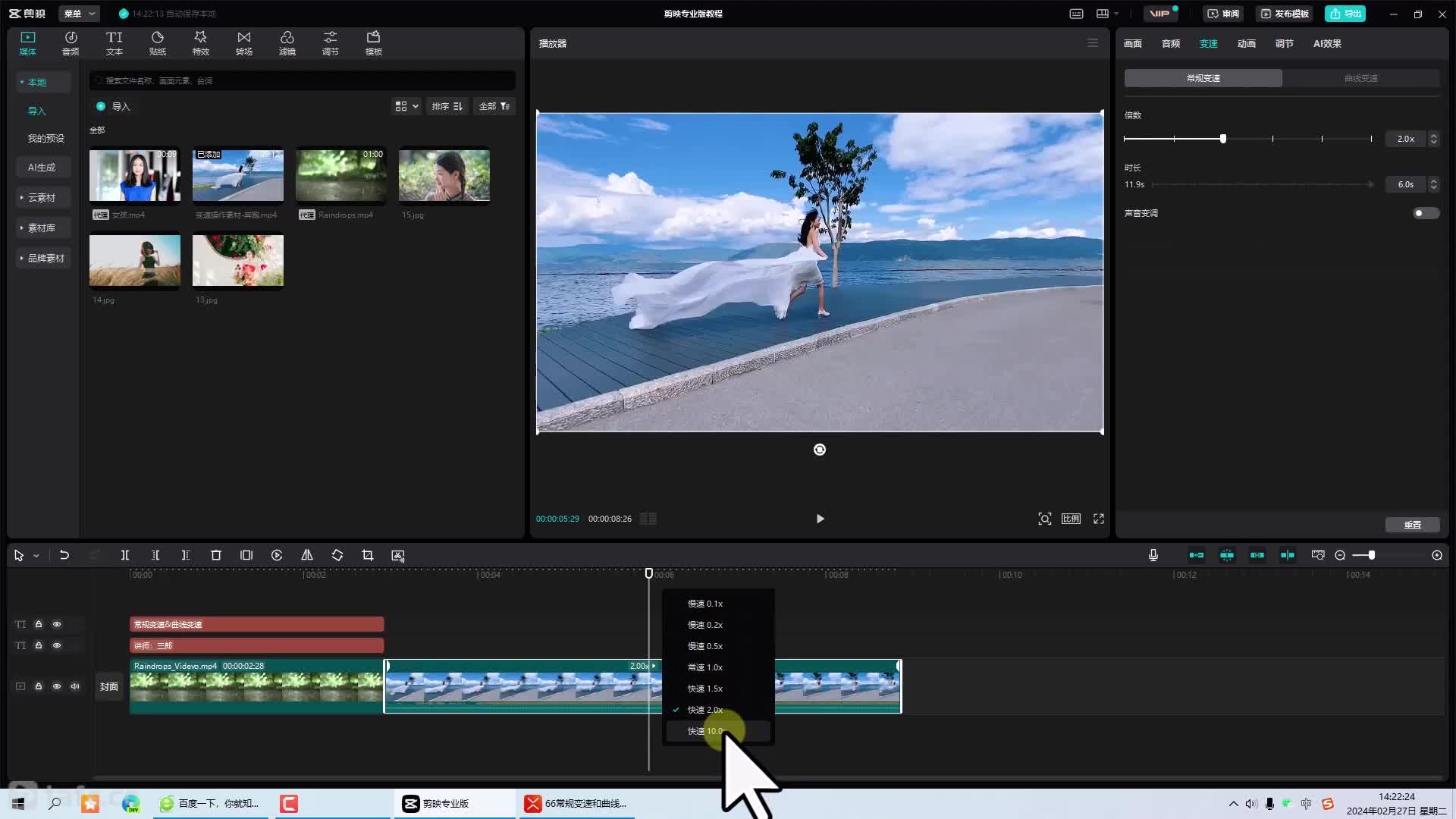Click the 导出 export button
This screenshot has height=819, width=1456.
[x=1345, y=14]
